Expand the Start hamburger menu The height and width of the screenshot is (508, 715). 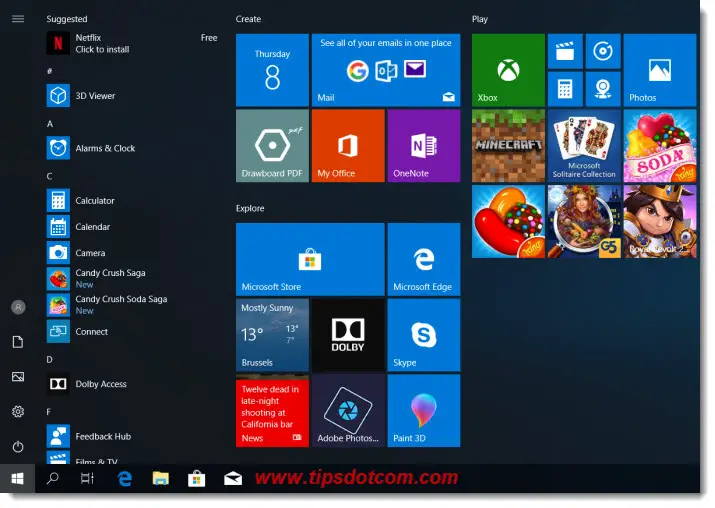18,19
